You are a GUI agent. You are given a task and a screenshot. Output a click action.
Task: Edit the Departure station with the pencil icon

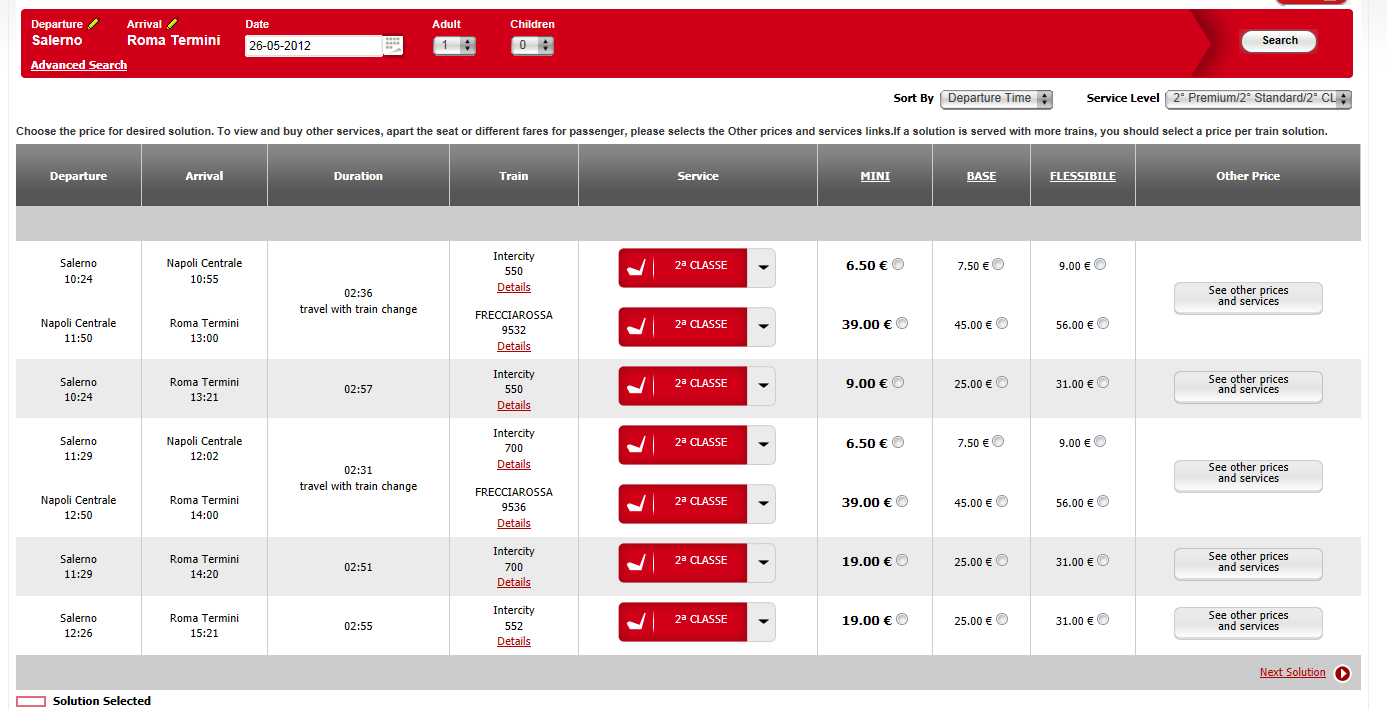(94, 24)
